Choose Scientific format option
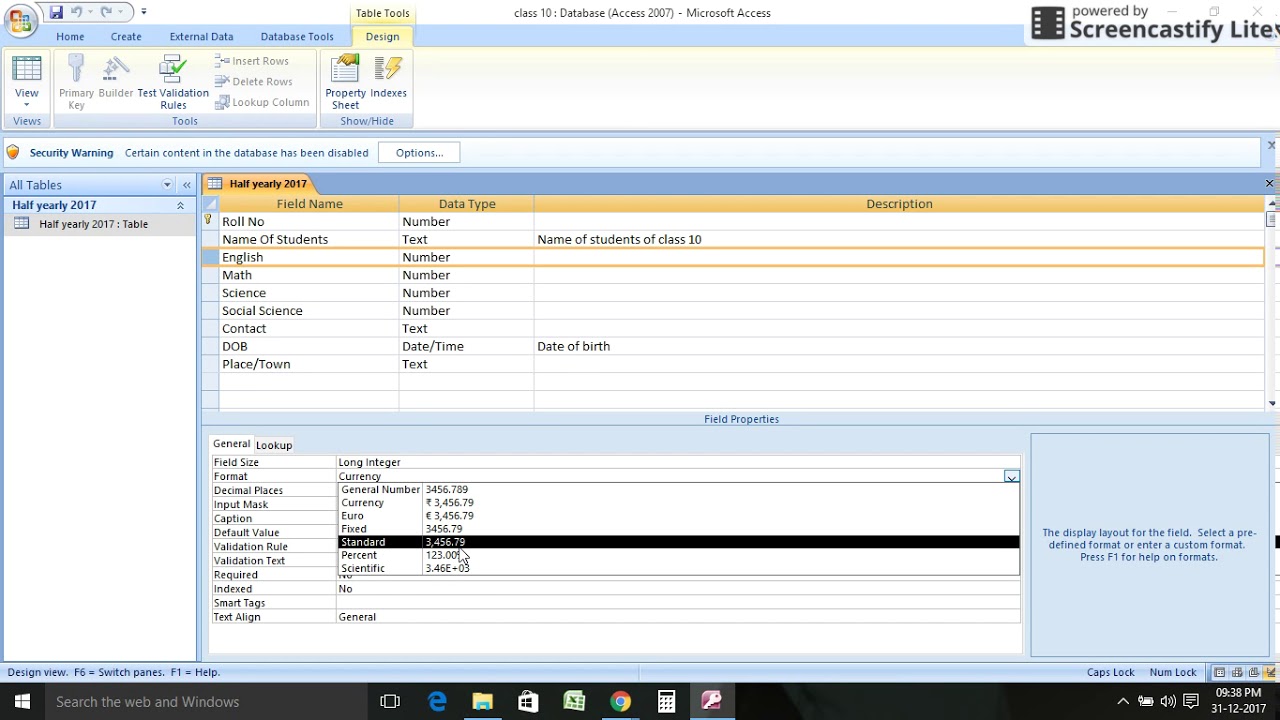 coord(678,568)
